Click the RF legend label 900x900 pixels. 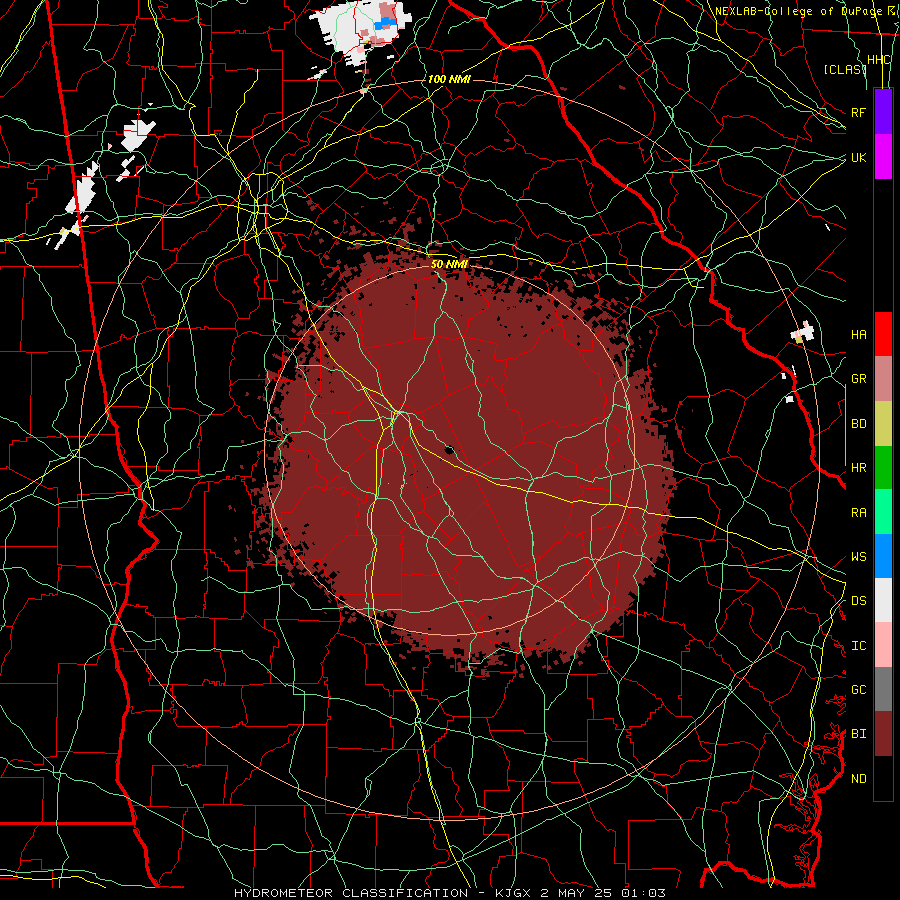(x=859, y=112)
